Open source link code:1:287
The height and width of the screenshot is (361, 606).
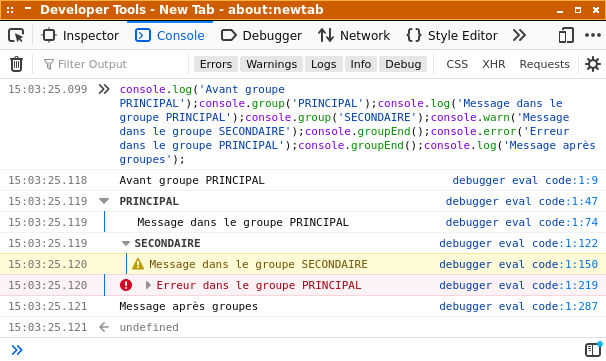click(518, 306)
